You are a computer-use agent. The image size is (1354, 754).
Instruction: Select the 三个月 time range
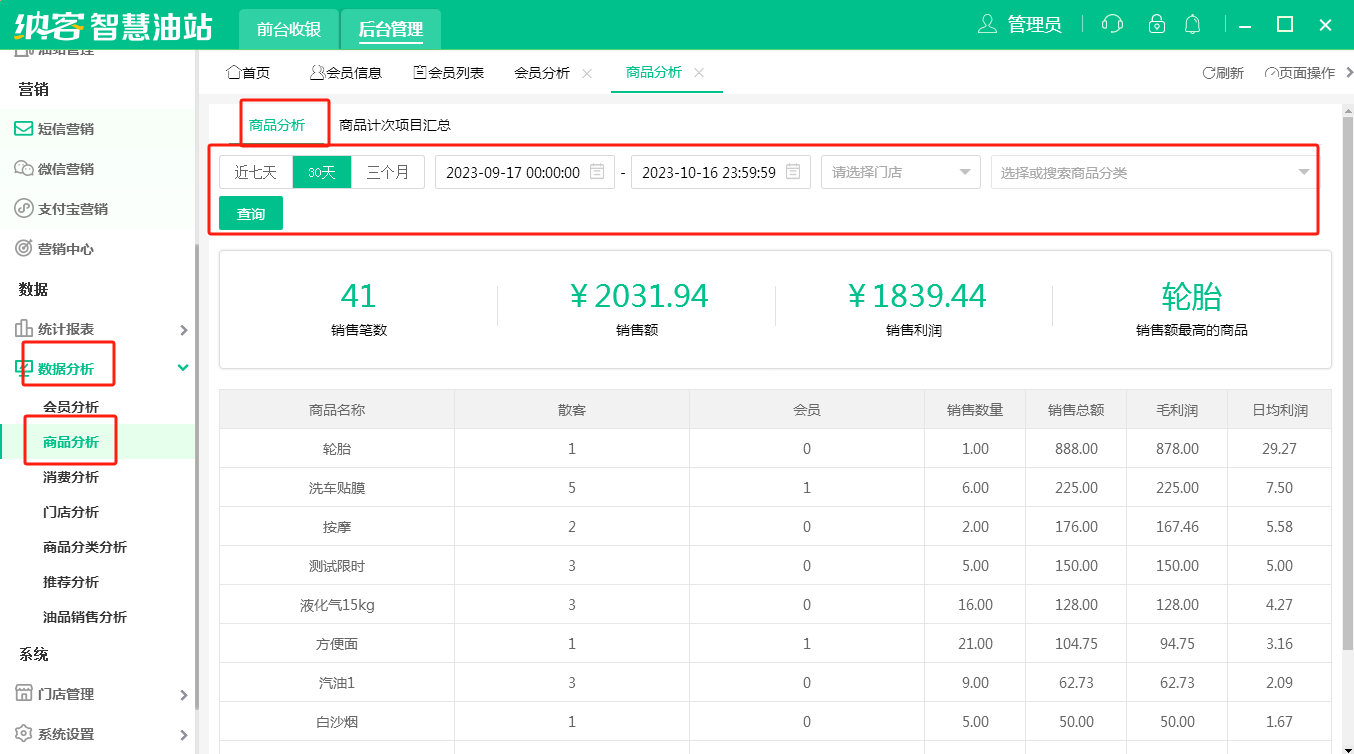click(x=388, y=172)
